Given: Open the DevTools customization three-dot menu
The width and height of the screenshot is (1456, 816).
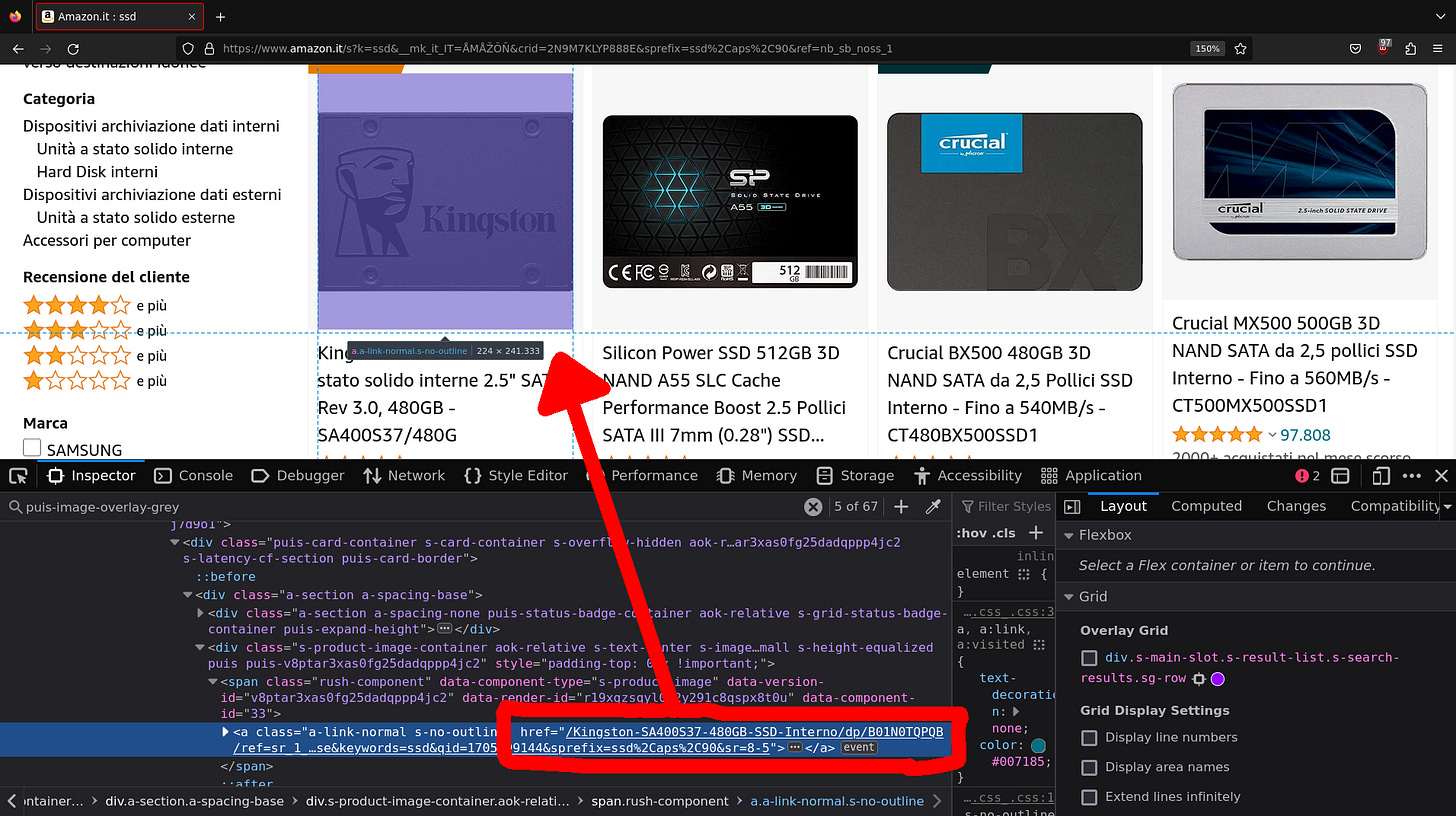Looking at the screenshot, I should [x=1412, y=476].
